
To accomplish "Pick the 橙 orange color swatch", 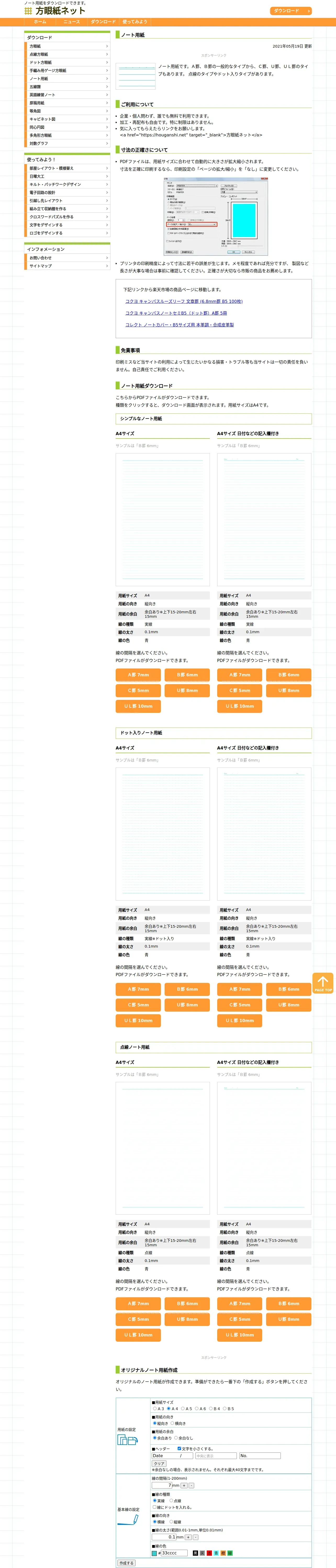I will click(x=223, y=1553).
